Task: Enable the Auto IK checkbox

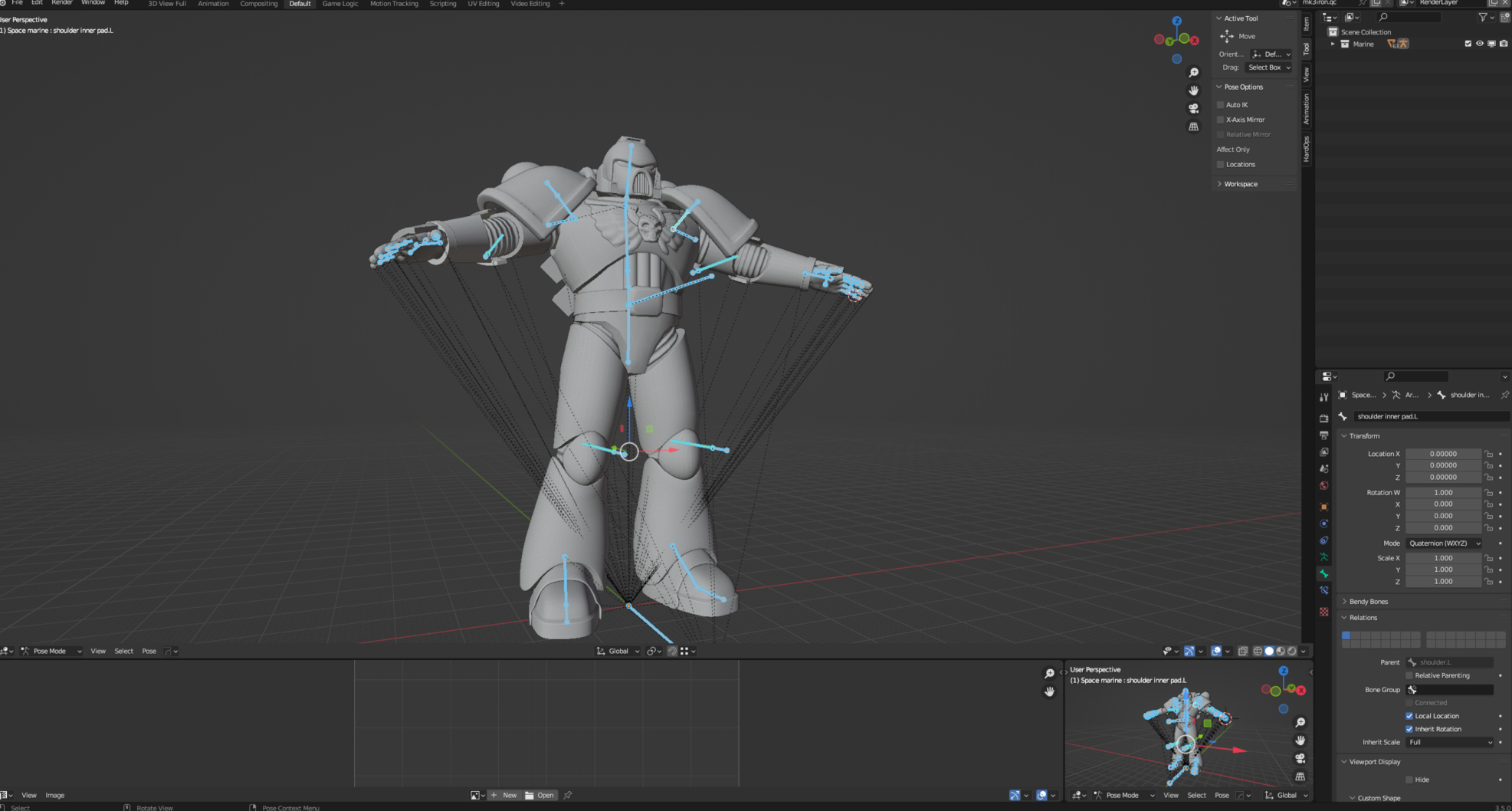Action: (1221, 105)
